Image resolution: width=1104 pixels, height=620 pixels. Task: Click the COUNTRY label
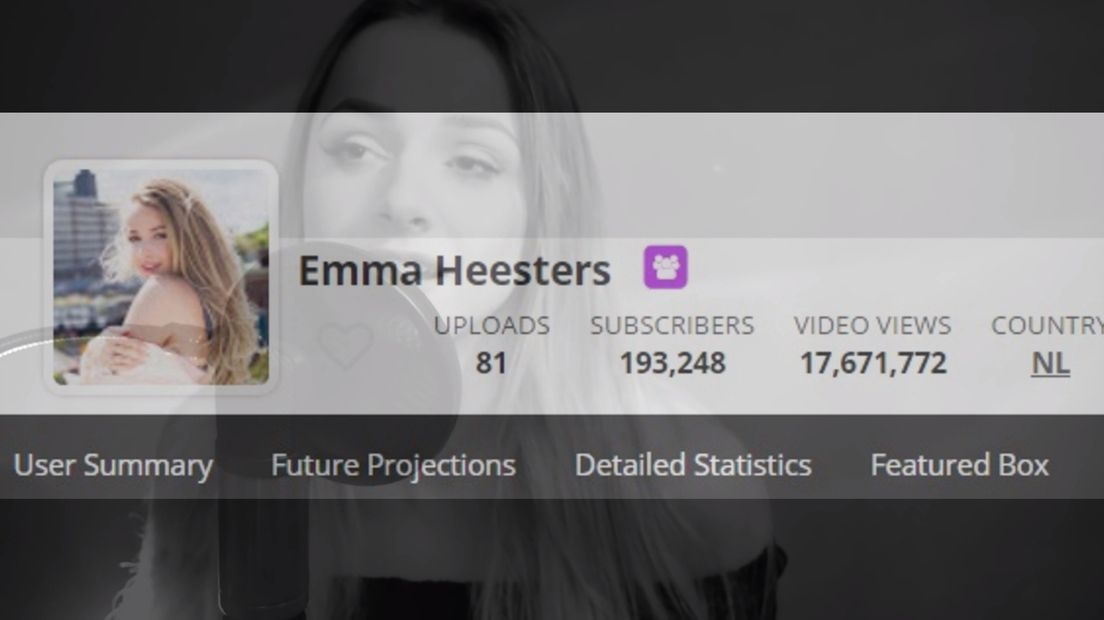1048,325
